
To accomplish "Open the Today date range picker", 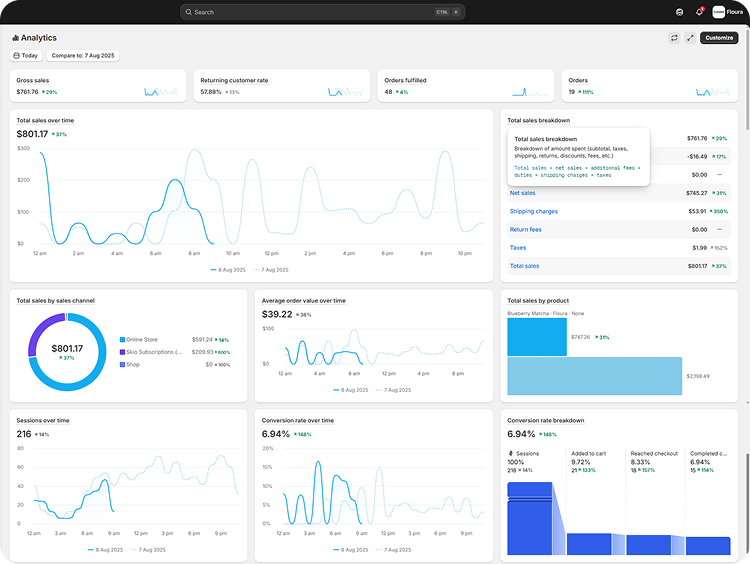I will coord(26,55).
